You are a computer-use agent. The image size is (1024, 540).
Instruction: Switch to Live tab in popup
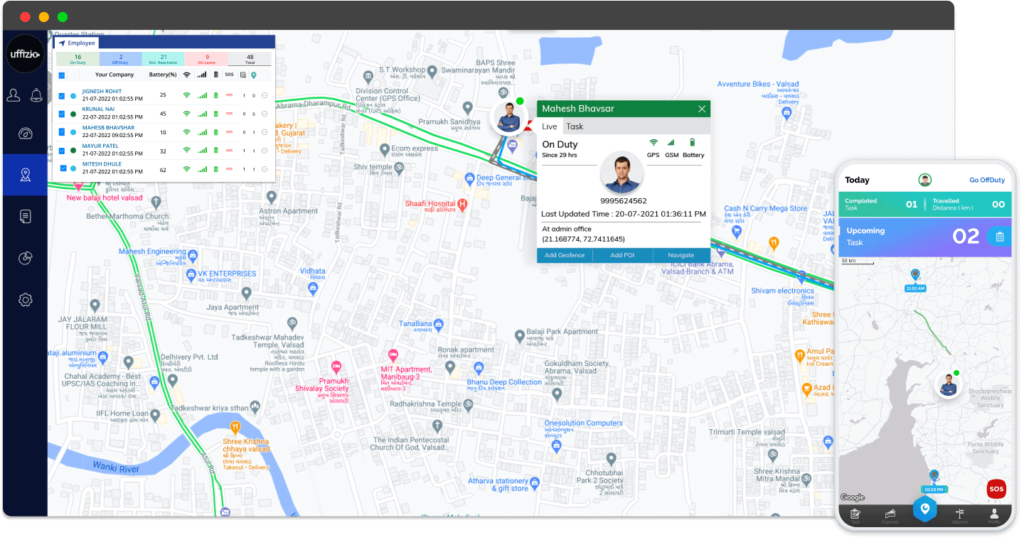click(549, 127)
